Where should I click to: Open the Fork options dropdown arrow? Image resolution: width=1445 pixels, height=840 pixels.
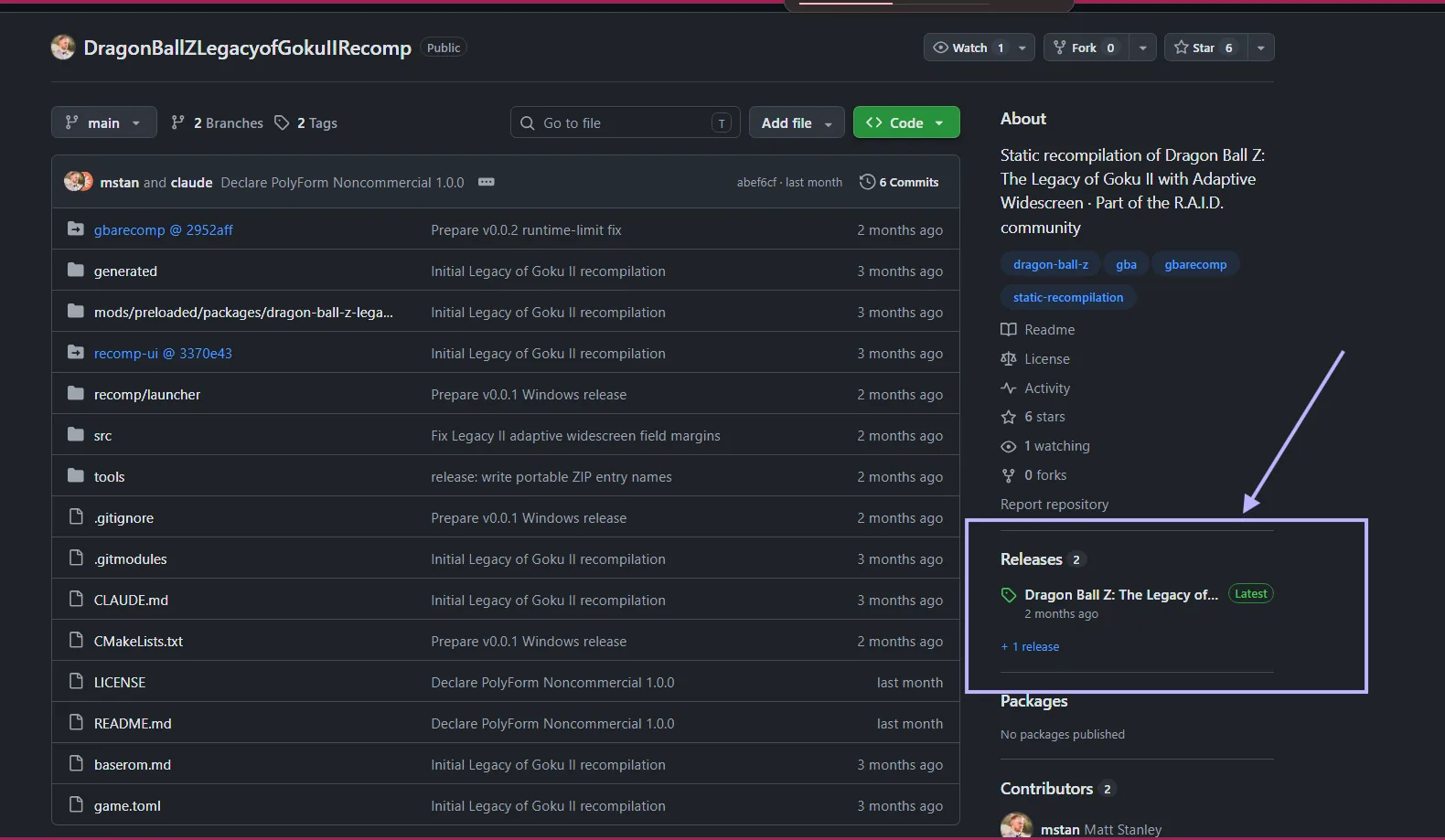[x=1142, y=48]
